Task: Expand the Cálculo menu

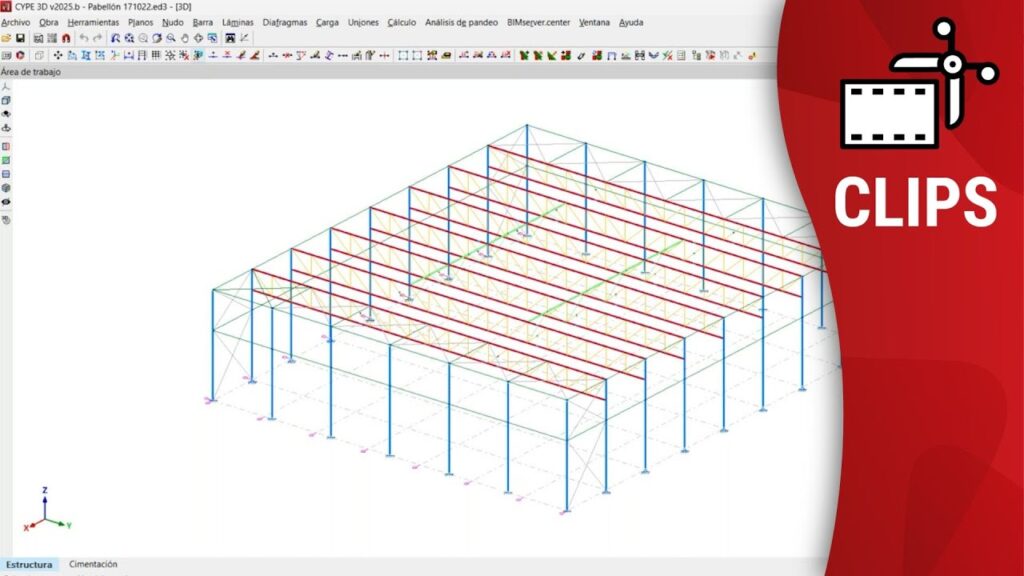Action: [x=401, y=22]
